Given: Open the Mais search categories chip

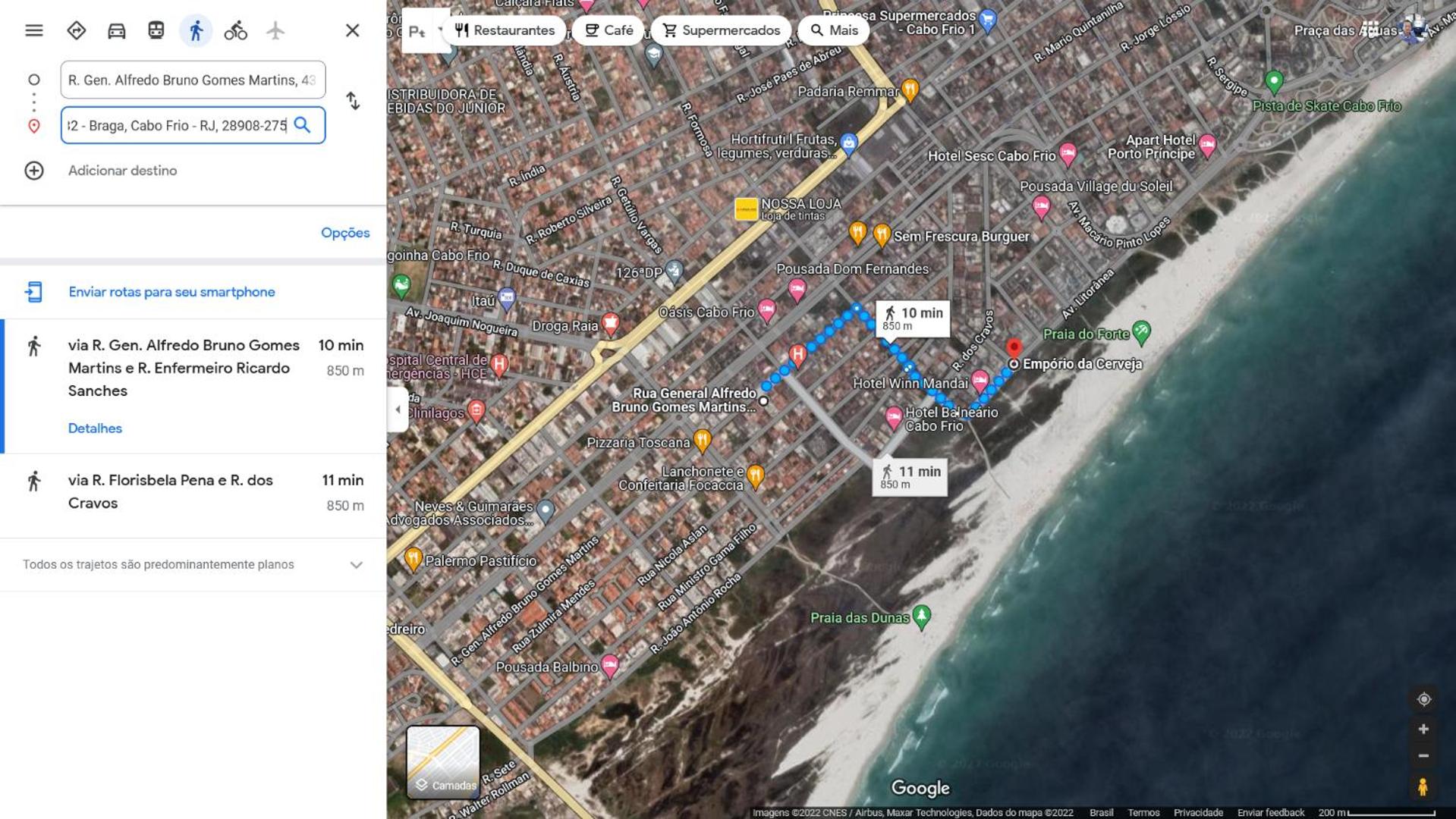Looking at the screenshot, I should [834, 30].
